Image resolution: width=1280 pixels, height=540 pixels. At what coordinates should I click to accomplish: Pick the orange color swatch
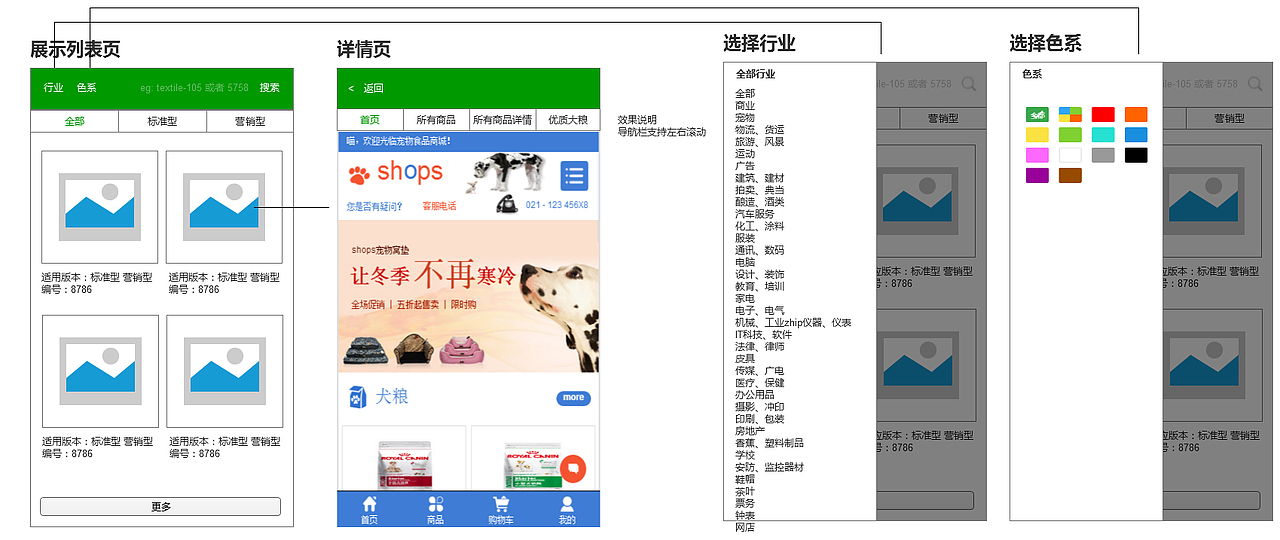coord(1136,115)
